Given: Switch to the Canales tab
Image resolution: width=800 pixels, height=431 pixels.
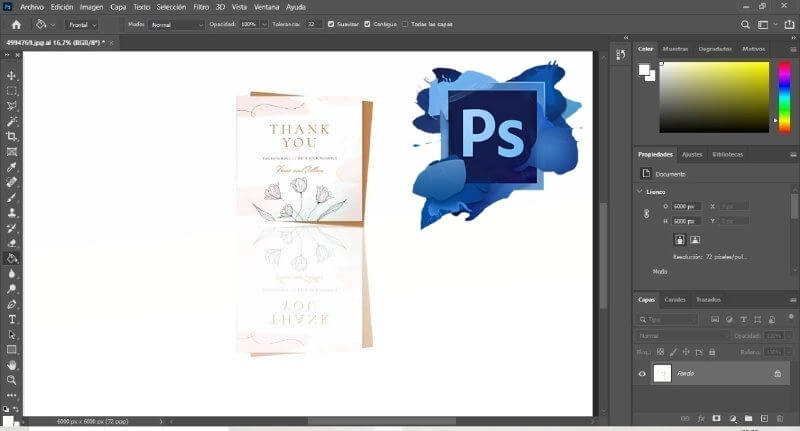Looking at the screenshot, I should click(x=675, y=299).
